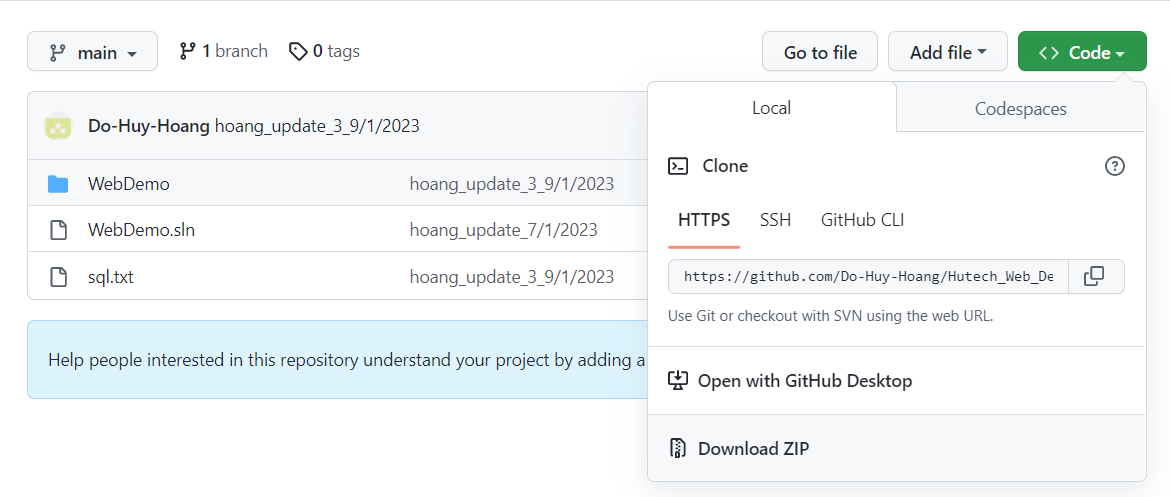
Task: Open the Do-Huy-Hoang author link
Action: pyautogui.click(x=148, y=126)
